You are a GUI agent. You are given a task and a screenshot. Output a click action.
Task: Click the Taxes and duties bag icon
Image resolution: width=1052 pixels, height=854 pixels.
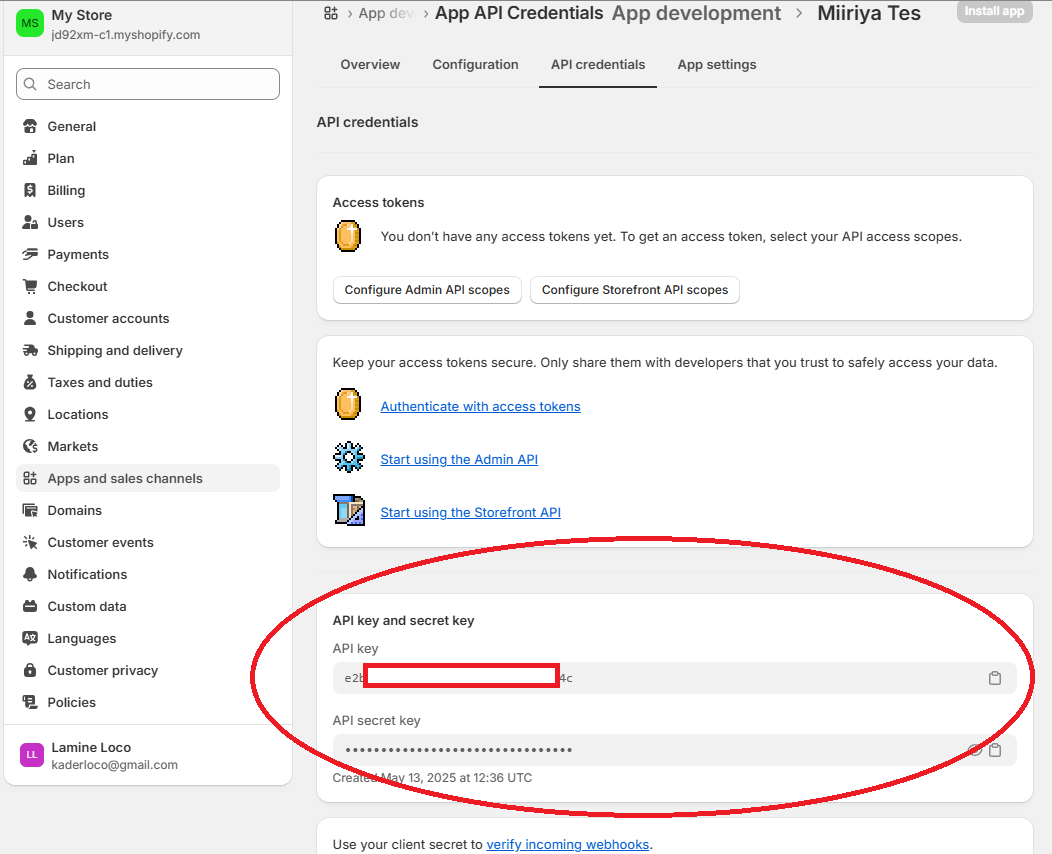(30, 382)
